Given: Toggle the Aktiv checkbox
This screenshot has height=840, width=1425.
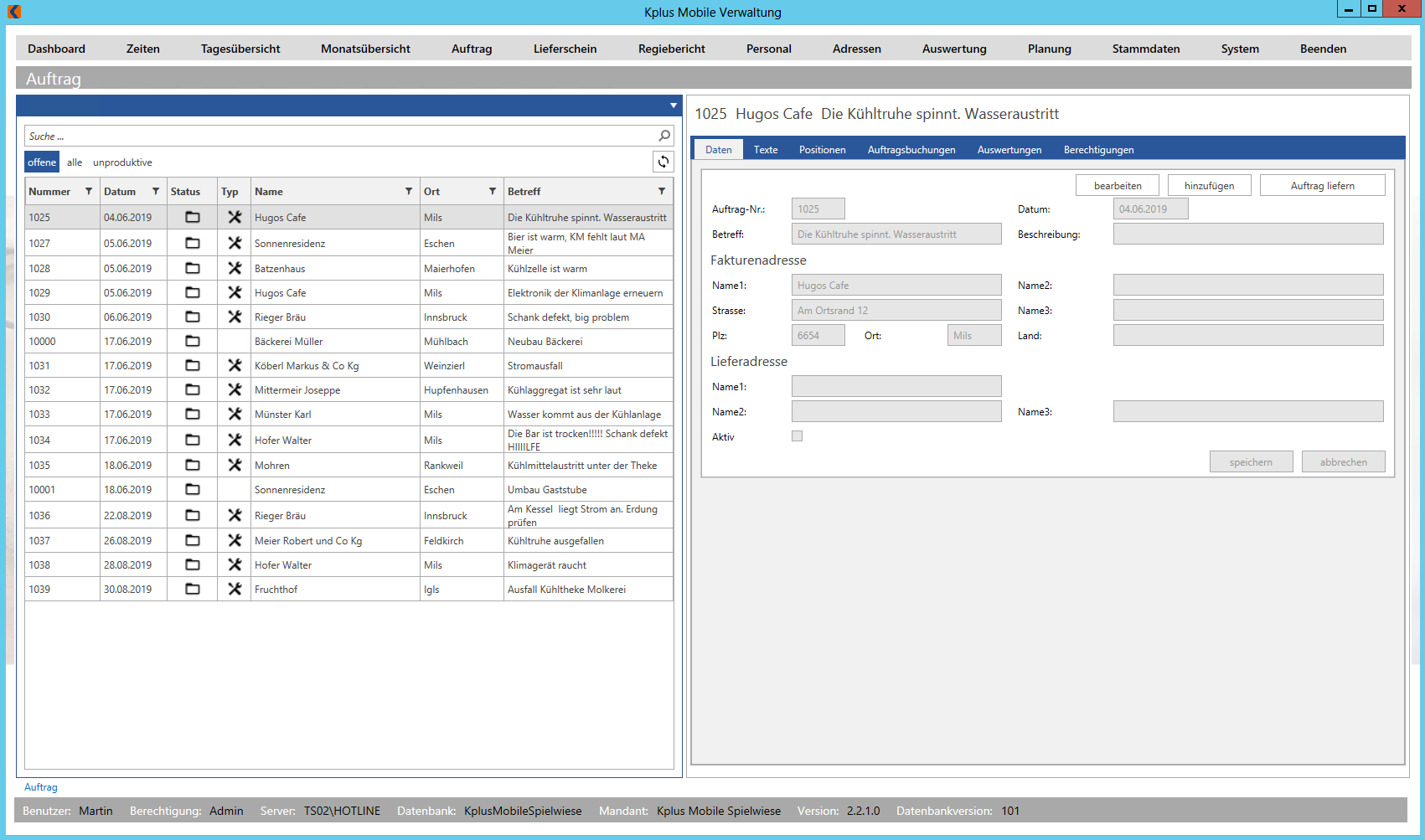Looking at the screenshot, I should pyautogui.click(x=797, y=435).
